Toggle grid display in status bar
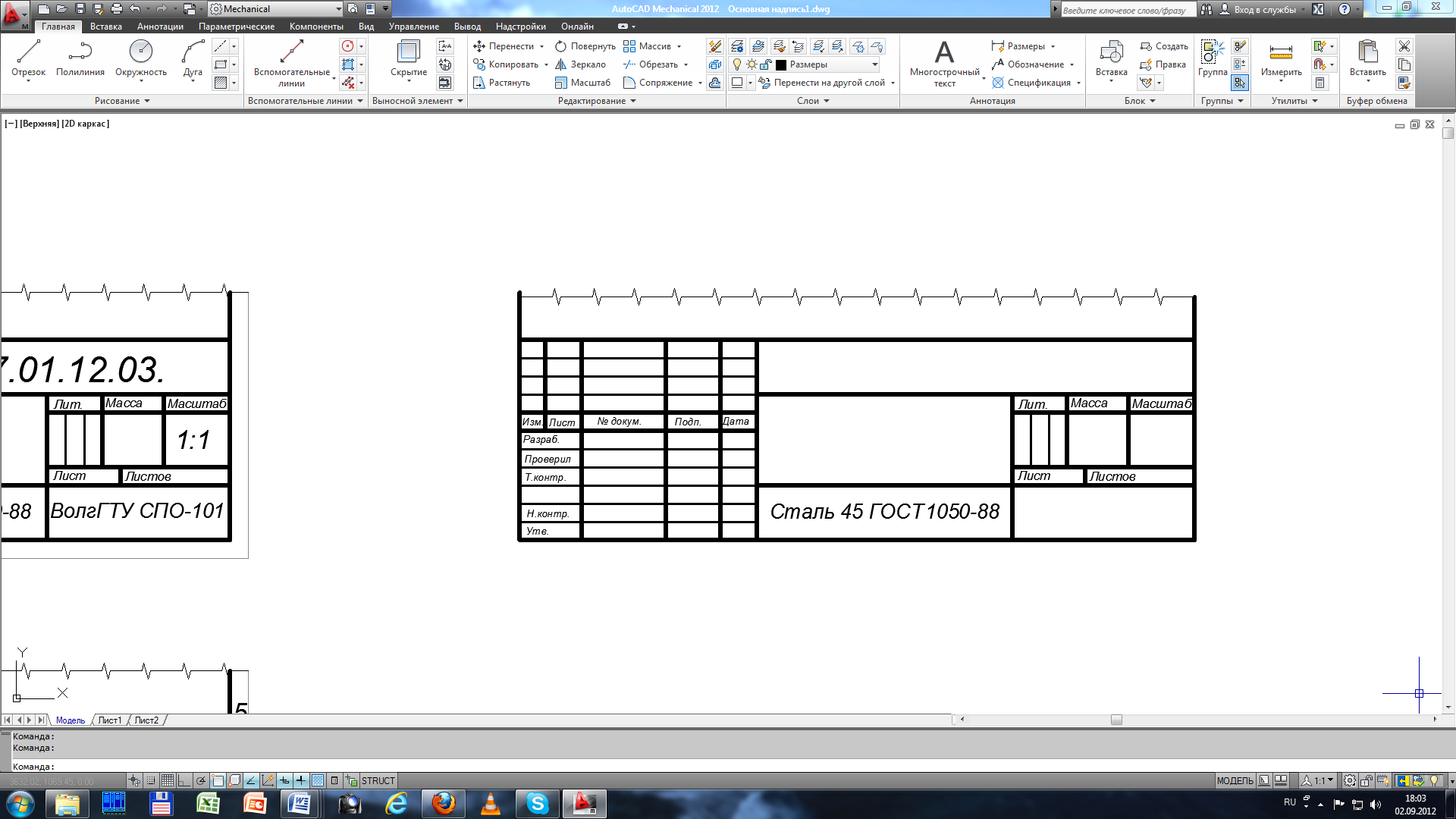The height and width of the screenshot is (819, 1456). tap(168, 780)
